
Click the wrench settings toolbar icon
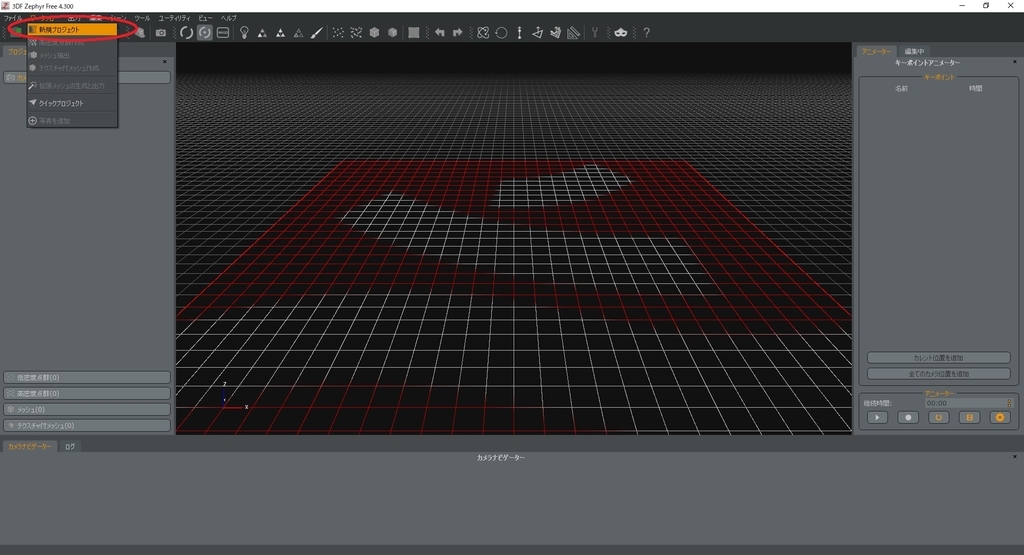click(595, 33)
